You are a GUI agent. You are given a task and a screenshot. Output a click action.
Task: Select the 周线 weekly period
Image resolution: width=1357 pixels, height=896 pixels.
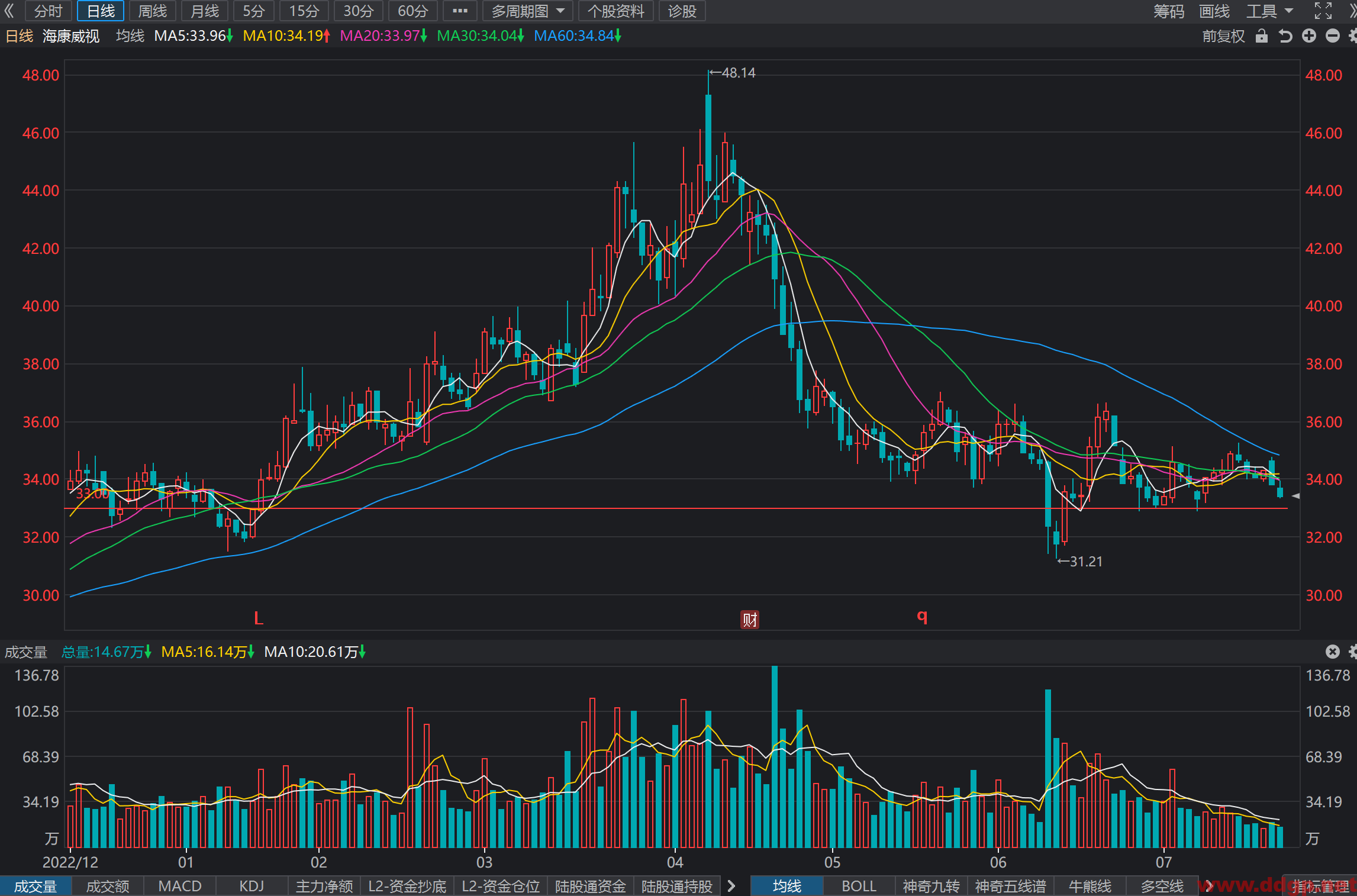[x=153, y=11]
